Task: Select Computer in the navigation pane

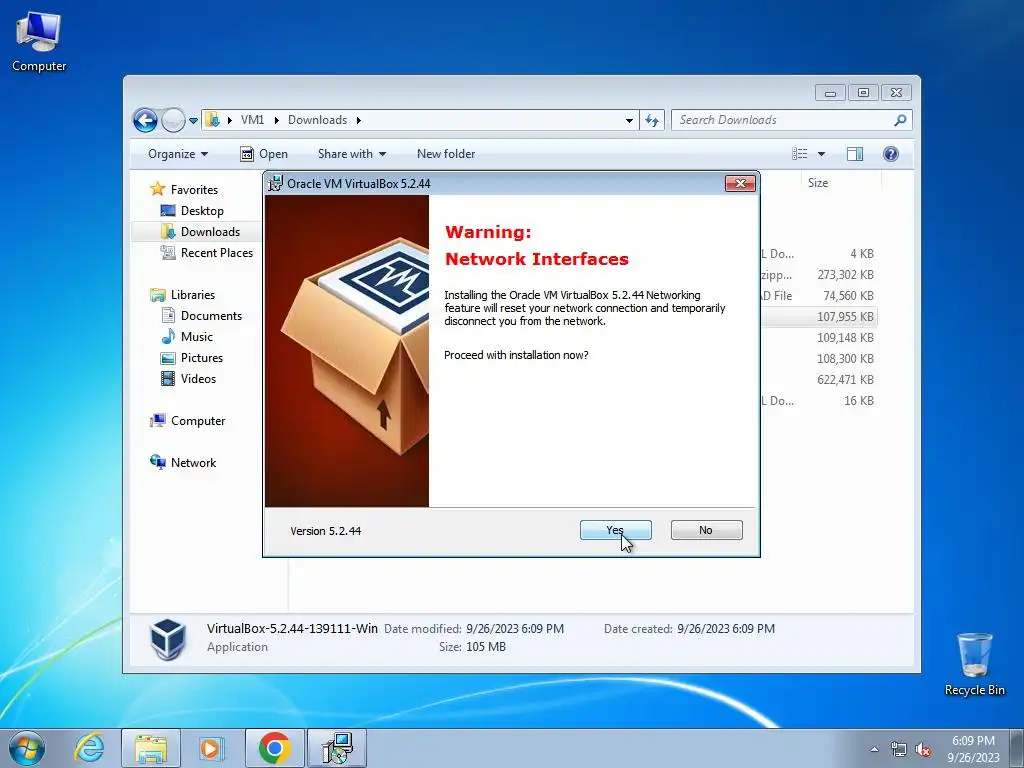Action: pyautogui.click(x=187, y=421)
